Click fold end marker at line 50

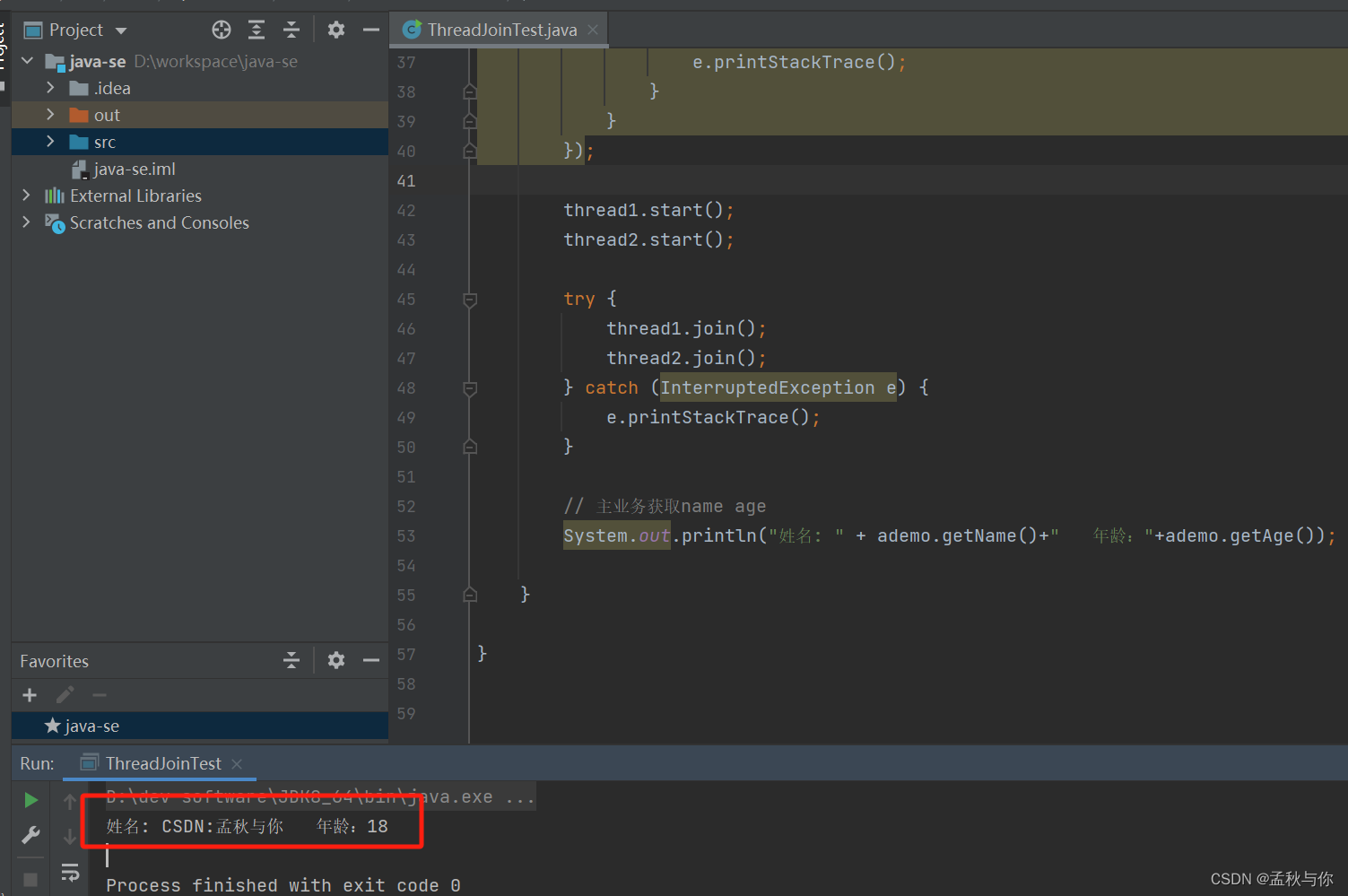coord(469,447)
